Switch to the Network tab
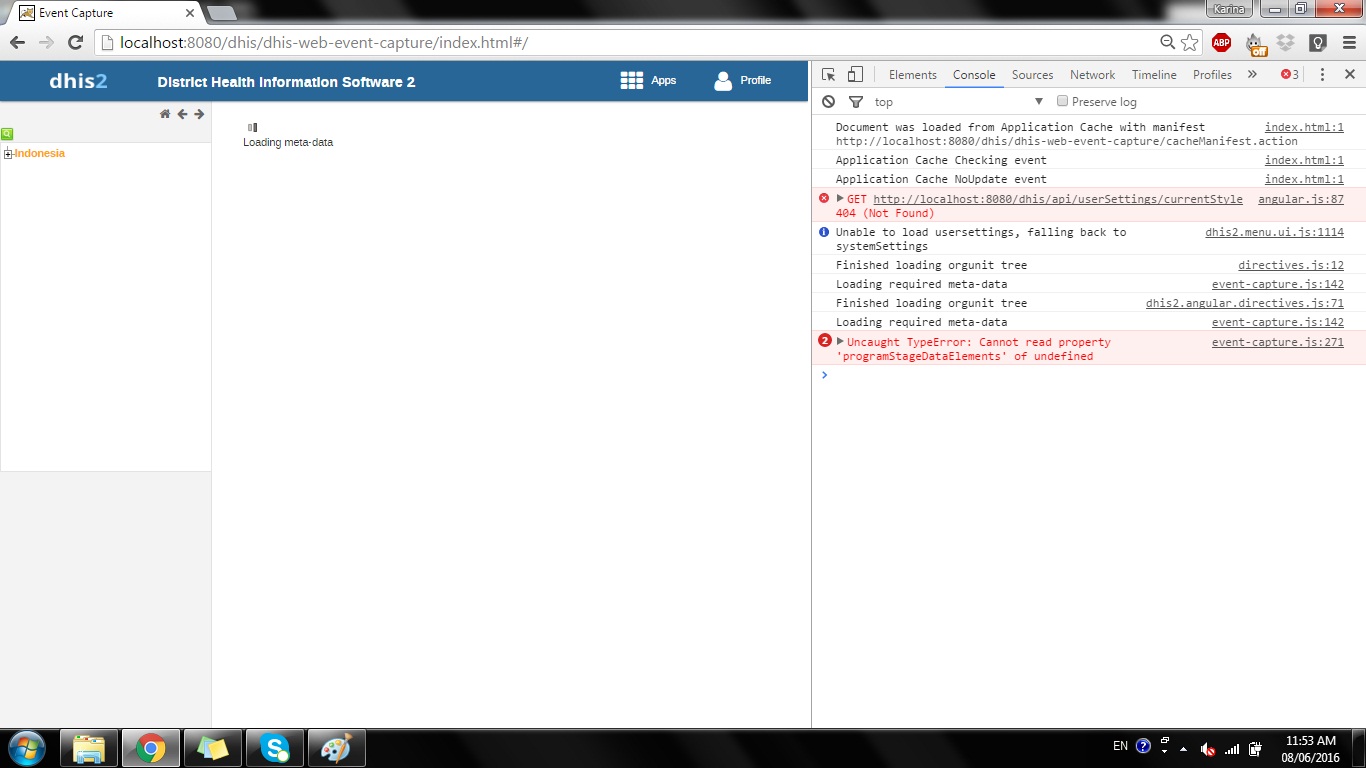This screenshot has height=768, width=1366. (x=1092, y=75)
